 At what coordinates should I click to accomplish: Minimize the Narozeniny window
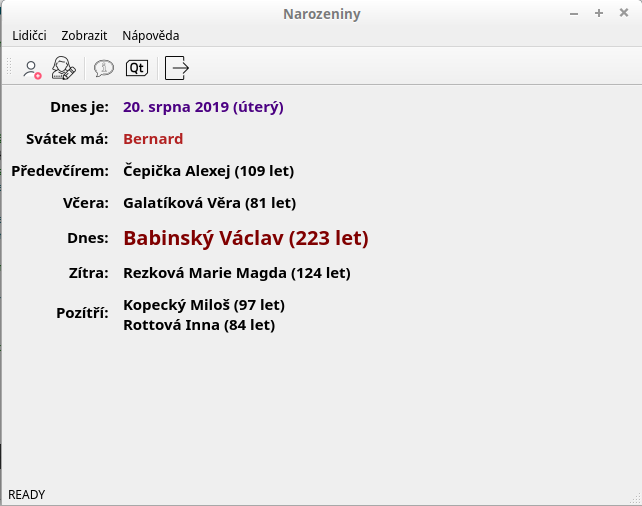click(574, 14)
